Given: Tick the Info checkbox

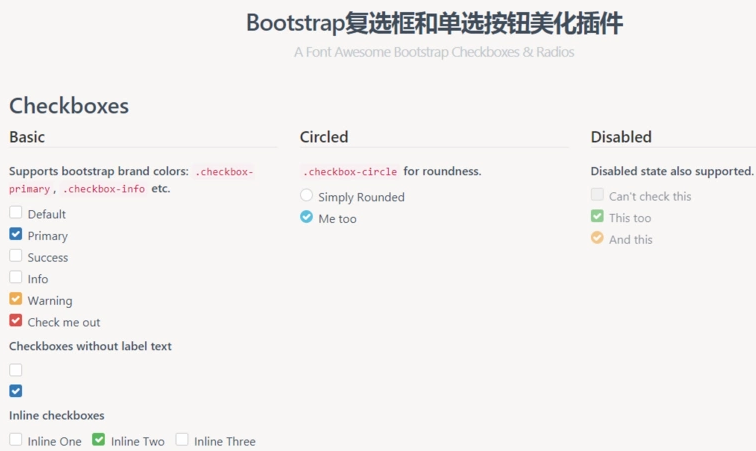Looking at the screenshot, I should pyautogui.click(x=16, y=277).
